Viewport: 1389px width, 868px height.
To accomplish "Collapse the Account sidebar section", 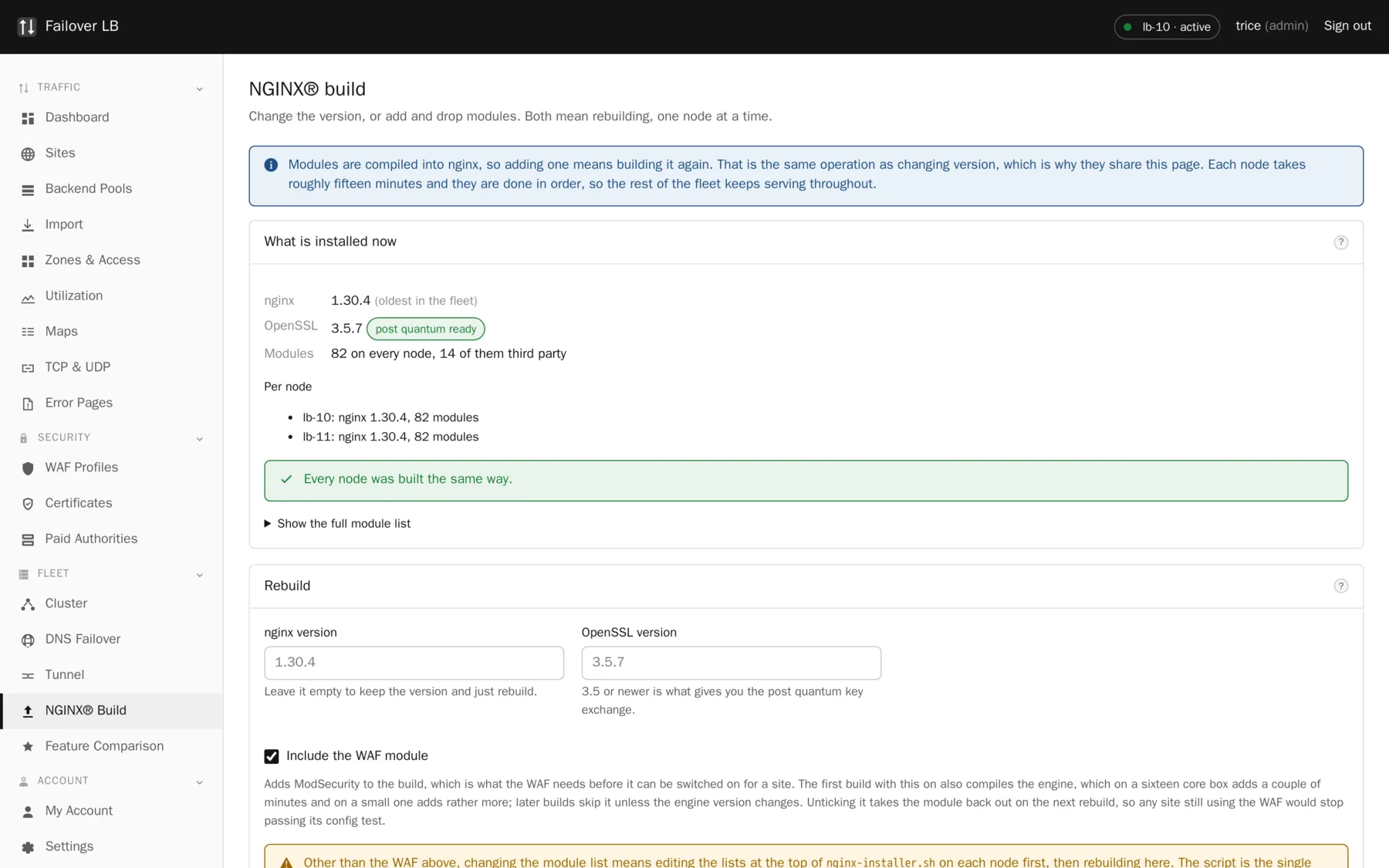I will tap(199, 782).
